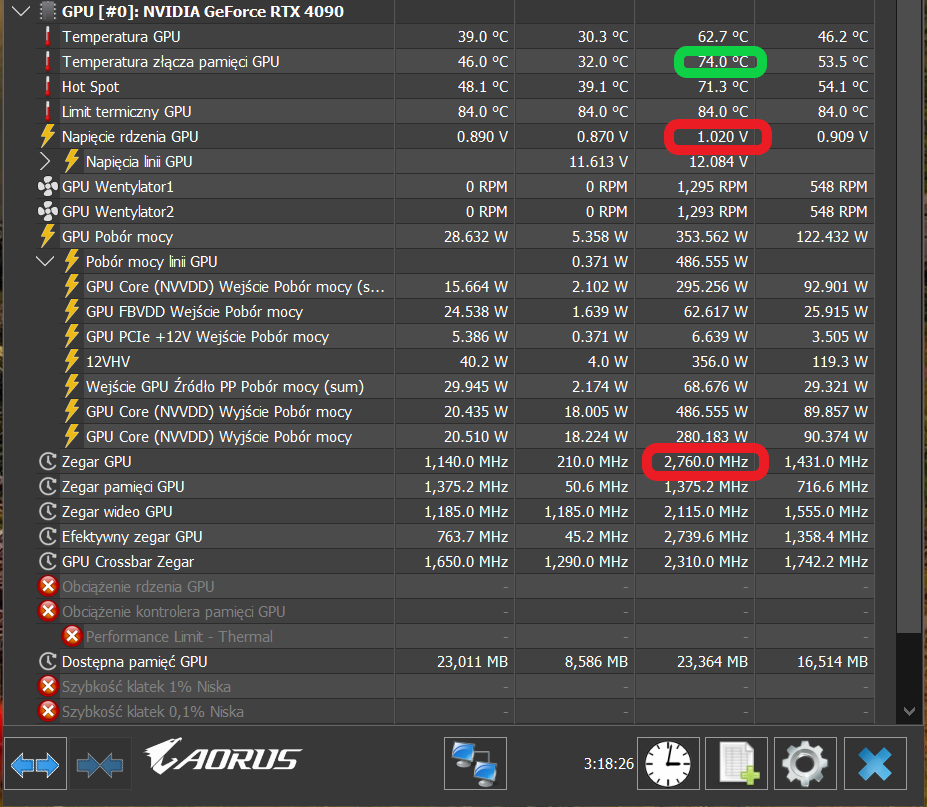Image resolution: width=927 pixels, height=807 pixels.
Task: Select the Performance Limit - Thermal label
Action: [179, 637]
